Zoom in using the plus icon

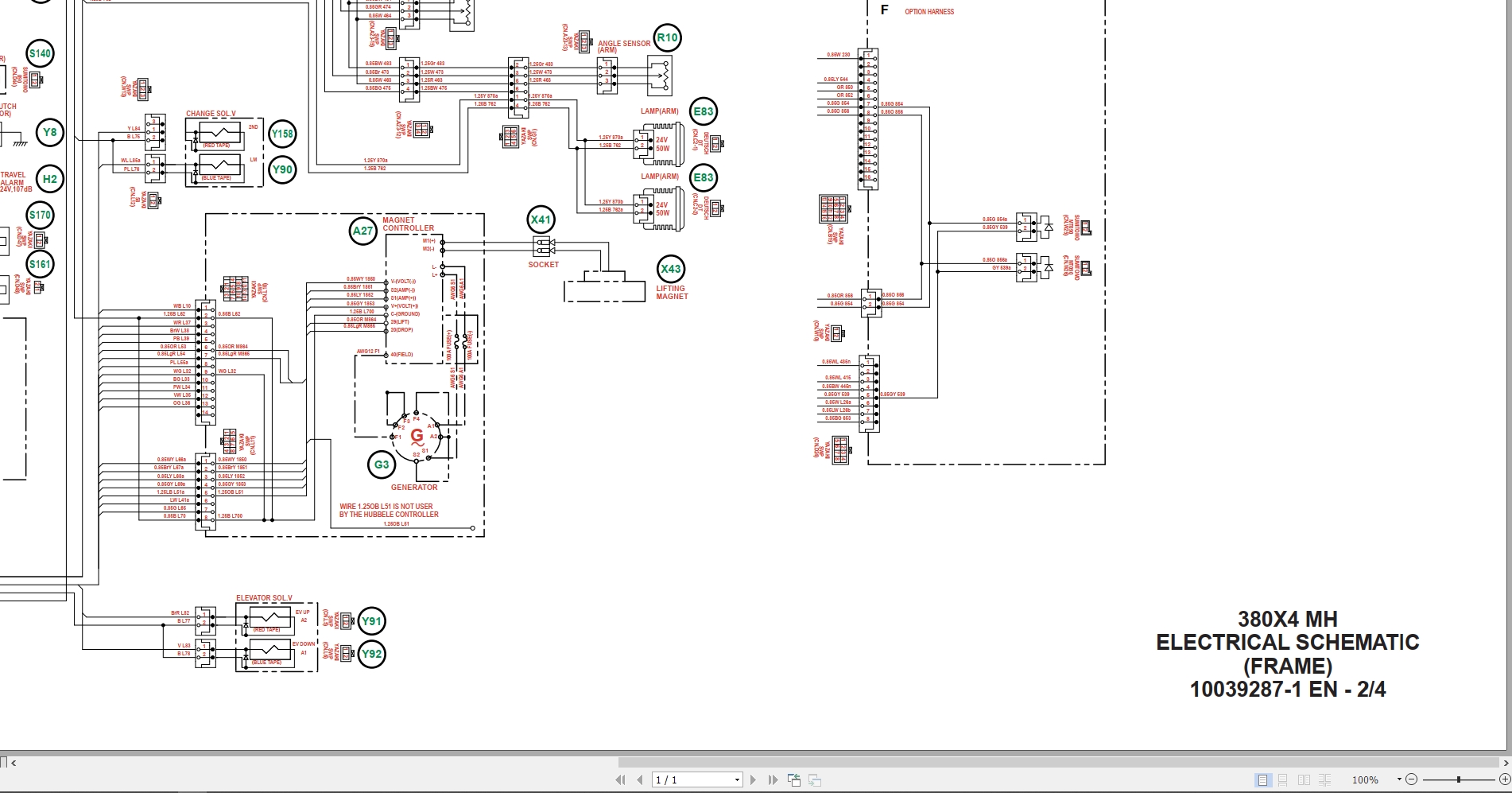point(1505,779)
